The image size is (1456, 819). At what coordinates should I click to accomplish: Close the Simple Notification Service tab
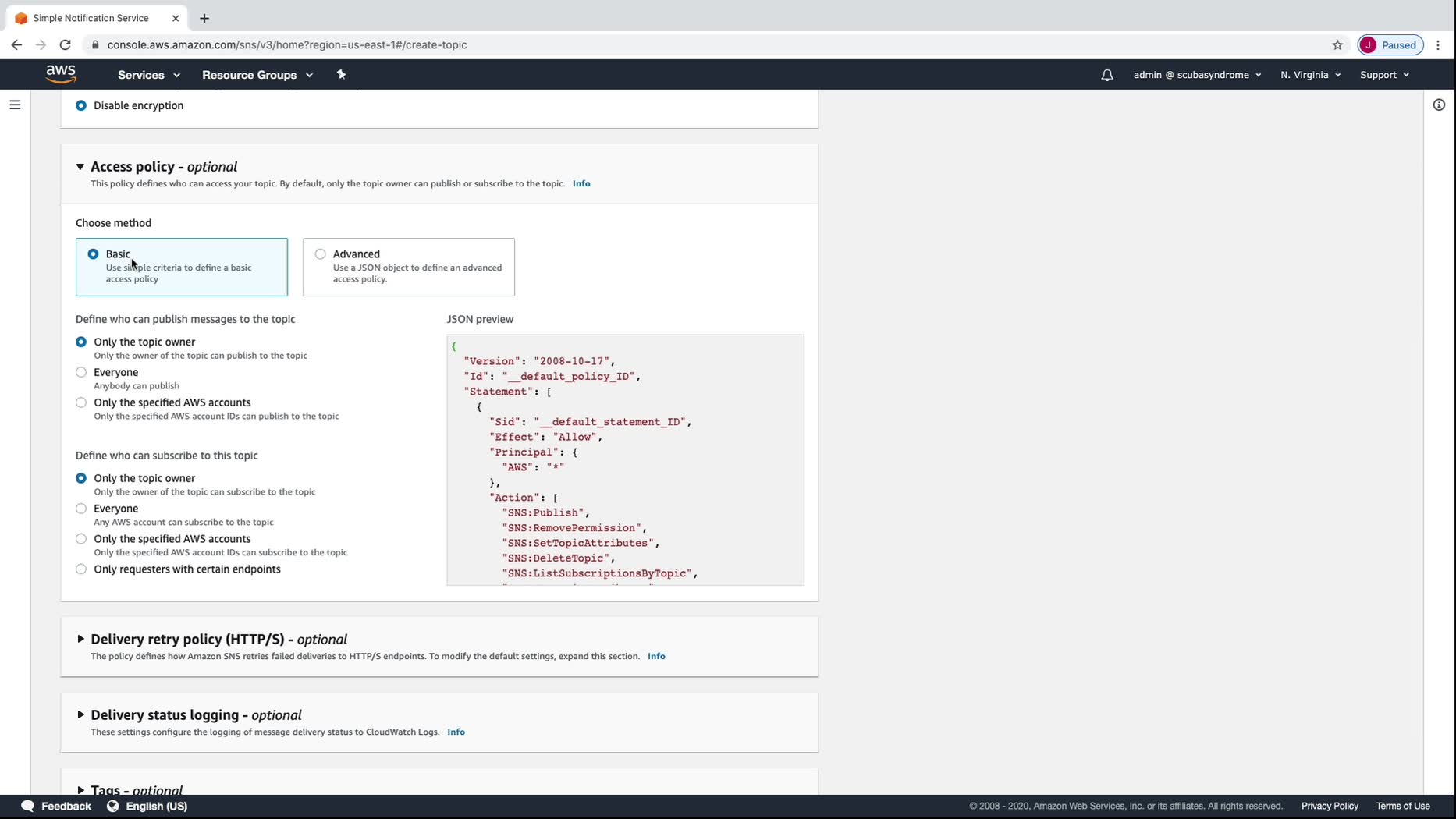(176, 18)
